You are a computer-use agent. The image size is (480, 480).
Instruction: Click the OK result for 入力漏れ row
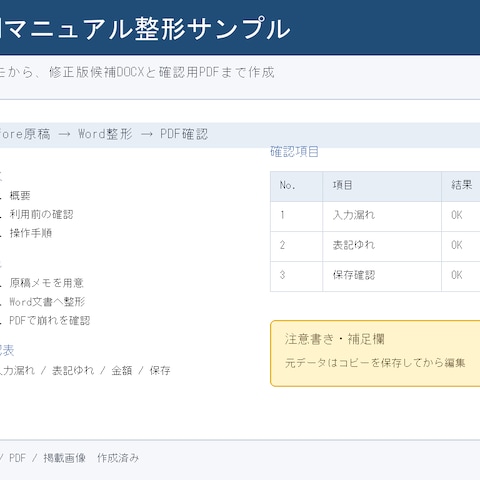457,215
